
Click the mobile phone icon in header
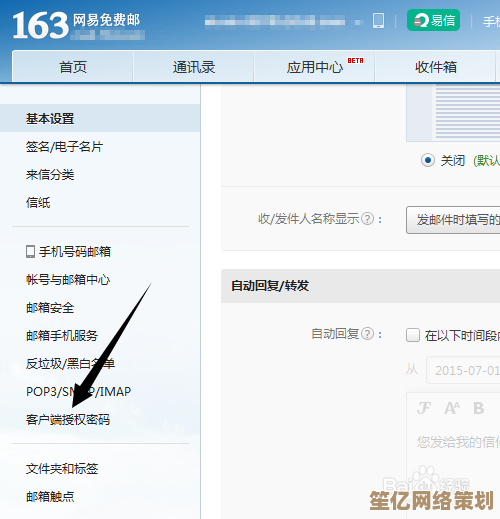point(378,21)
